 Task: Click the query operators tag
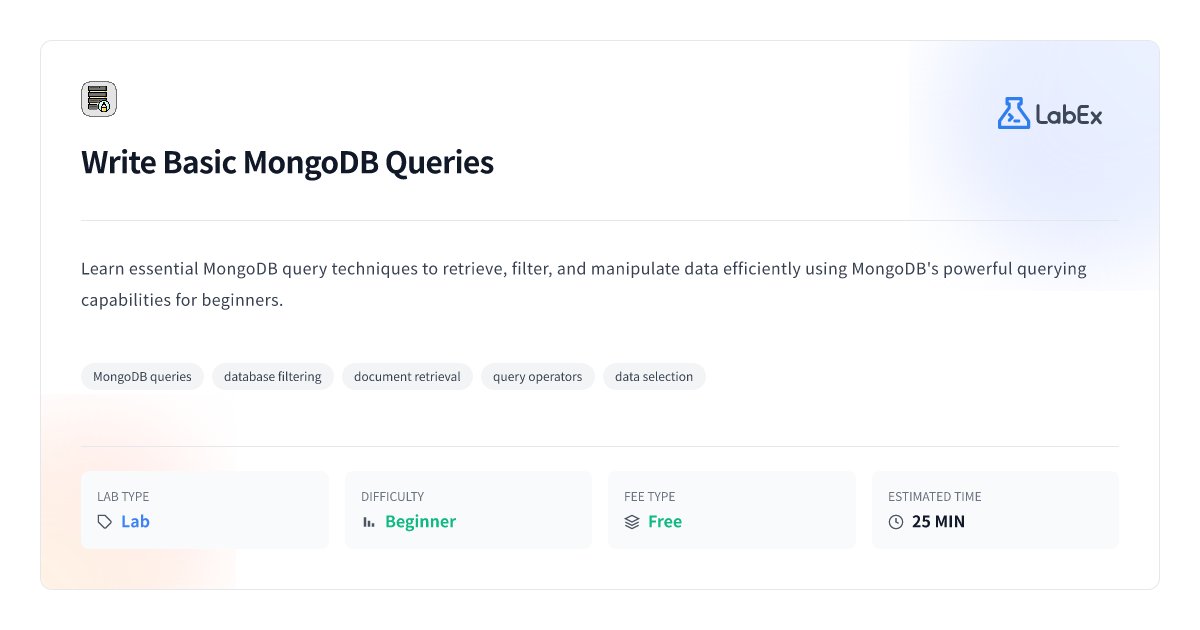[537, 376]
